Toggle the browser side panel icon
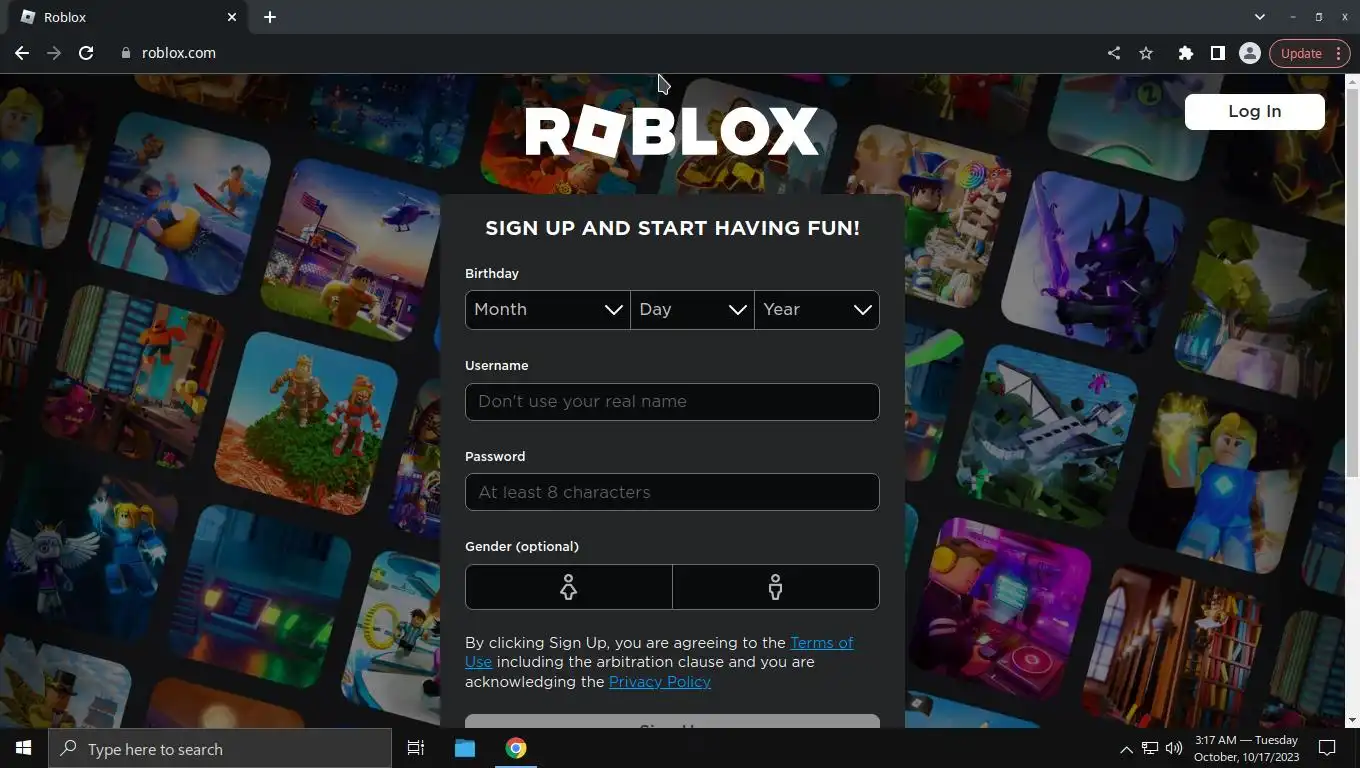This screenshot has width=1360, height=768. pos(1218,53)
